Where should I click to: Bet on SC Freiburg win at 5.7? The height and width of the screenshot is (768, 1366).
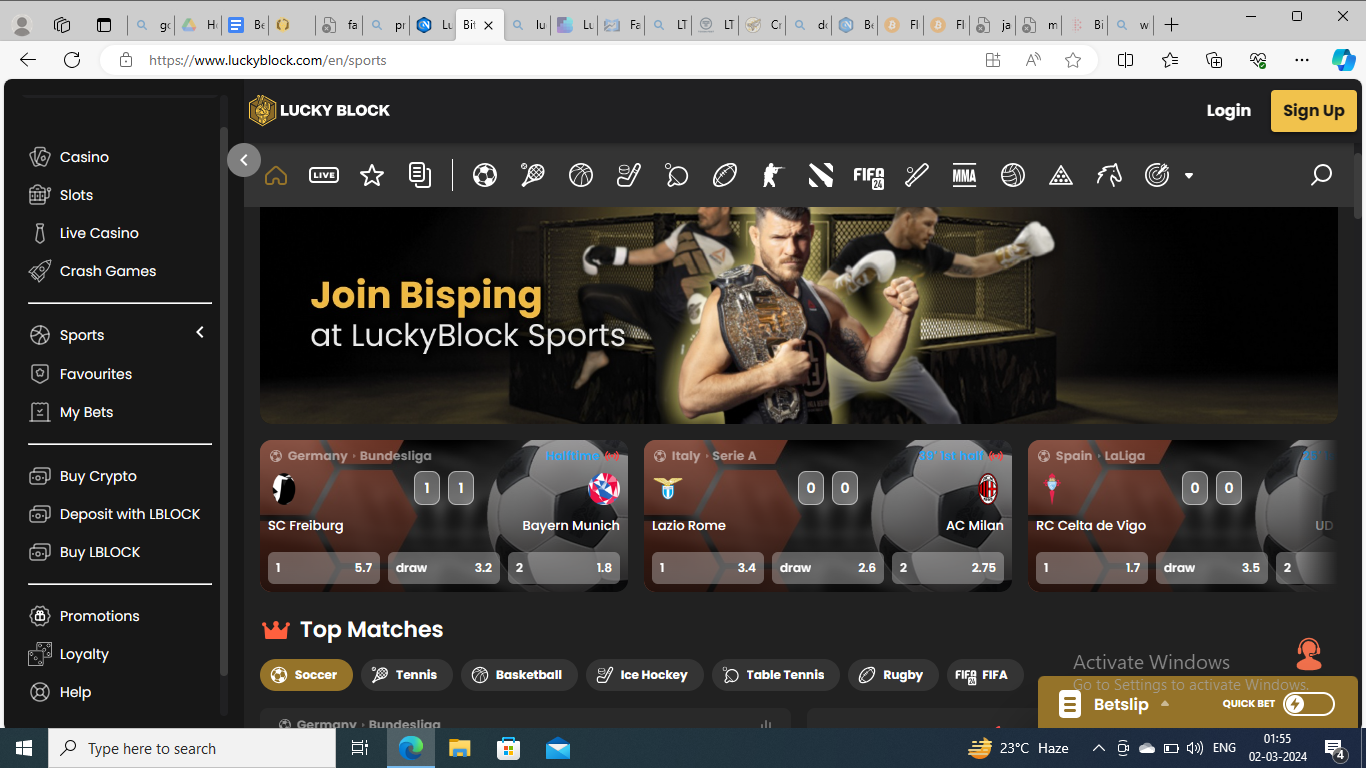point(324,567)
